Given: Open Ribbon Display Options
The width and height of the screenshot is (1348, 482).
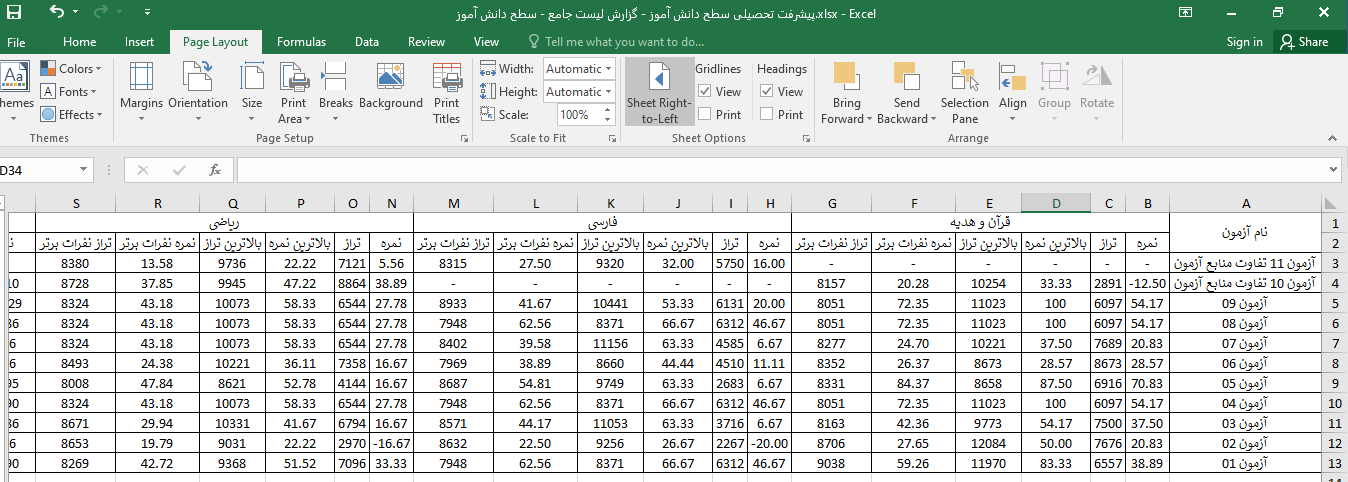Looking at the screenshot, I should coord(1185,13).
